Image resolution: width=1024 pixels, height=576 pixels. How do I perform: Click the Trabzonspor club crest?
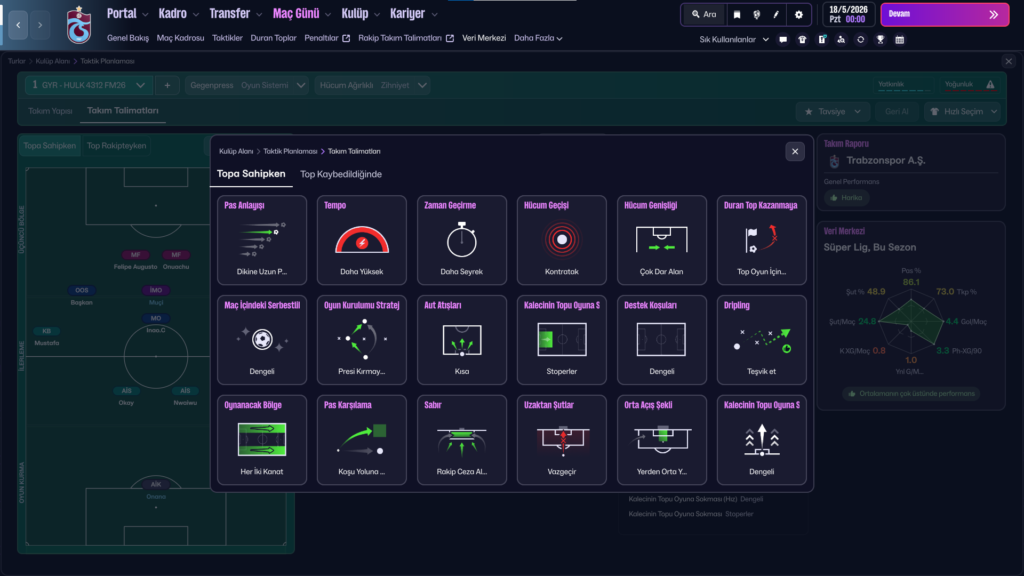tap(78, 26)
